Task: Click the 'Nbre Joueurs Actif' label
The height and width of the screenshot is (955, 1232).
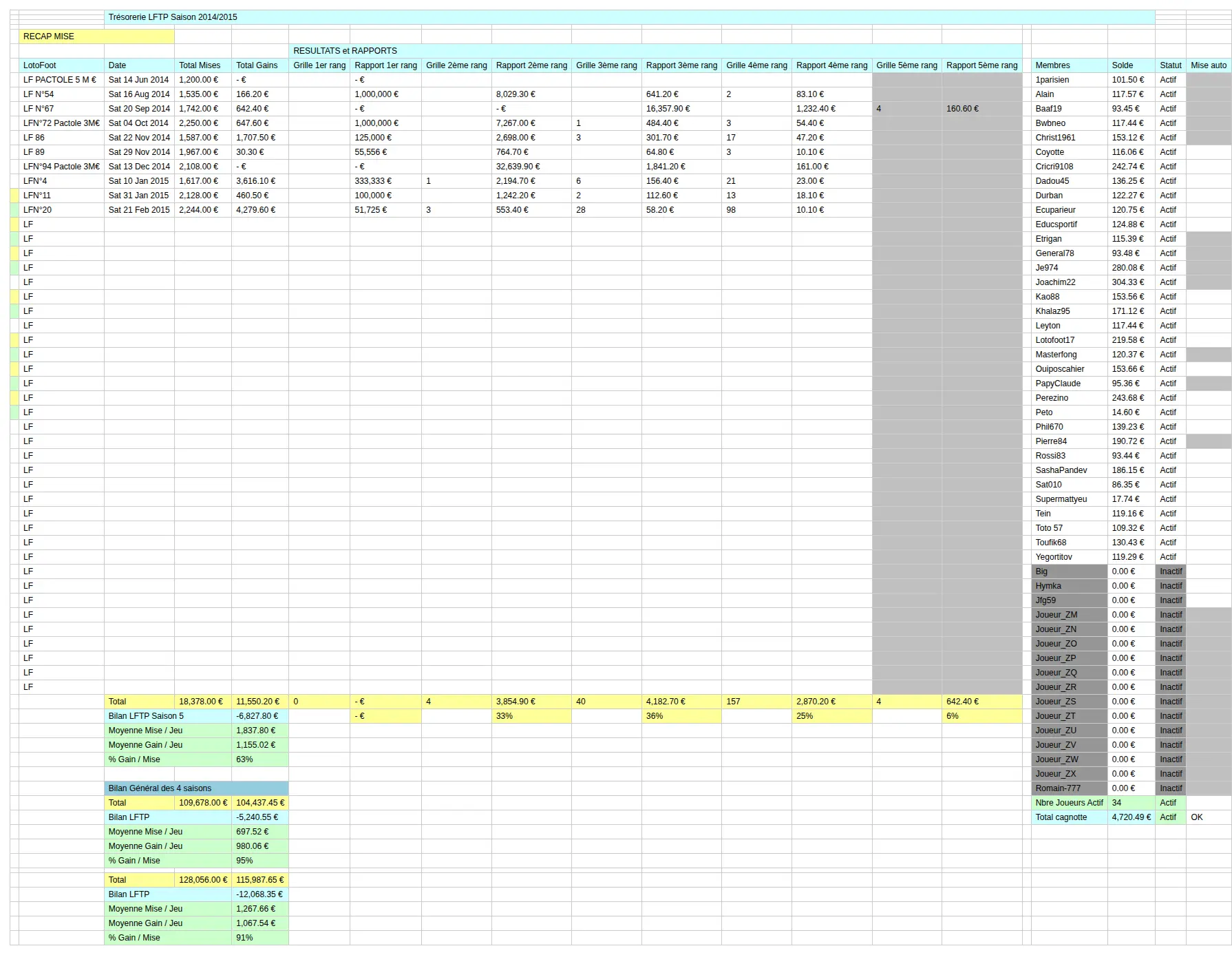Action: (x=1070, y=803)
